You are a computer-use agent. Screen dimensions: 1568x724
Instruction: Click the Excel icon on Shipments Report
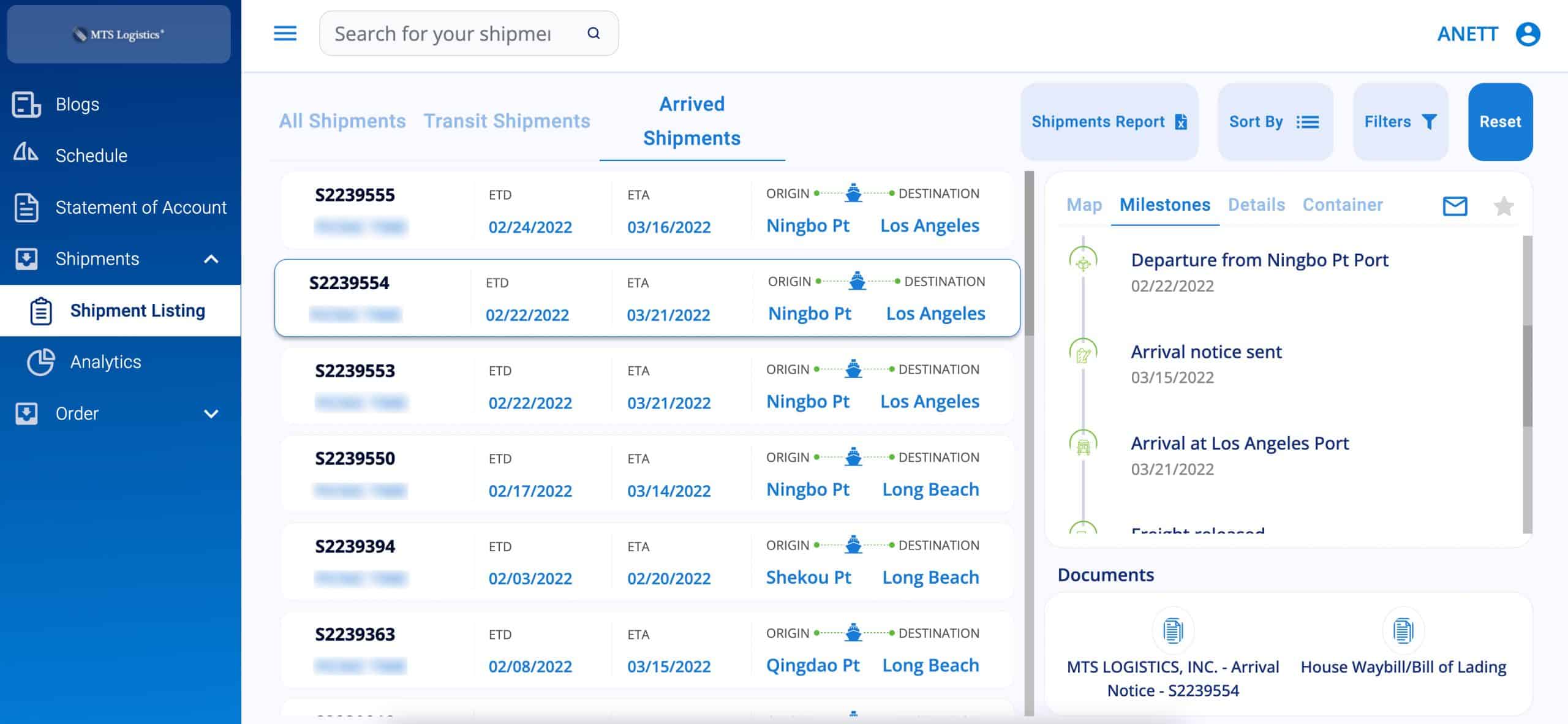(x=1182, y=122)
